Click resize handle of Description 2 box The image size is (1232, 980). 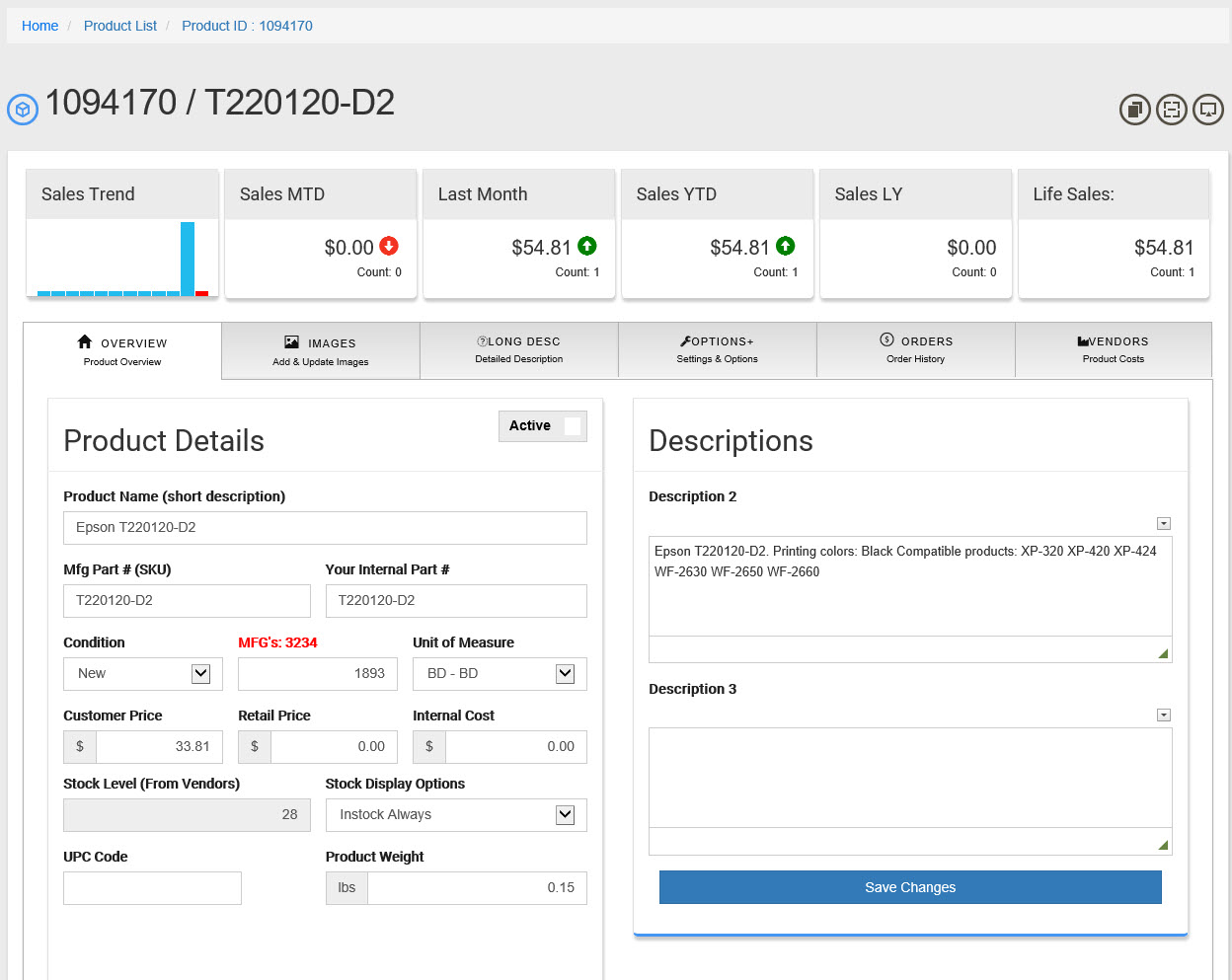[x=1163, y=652]
